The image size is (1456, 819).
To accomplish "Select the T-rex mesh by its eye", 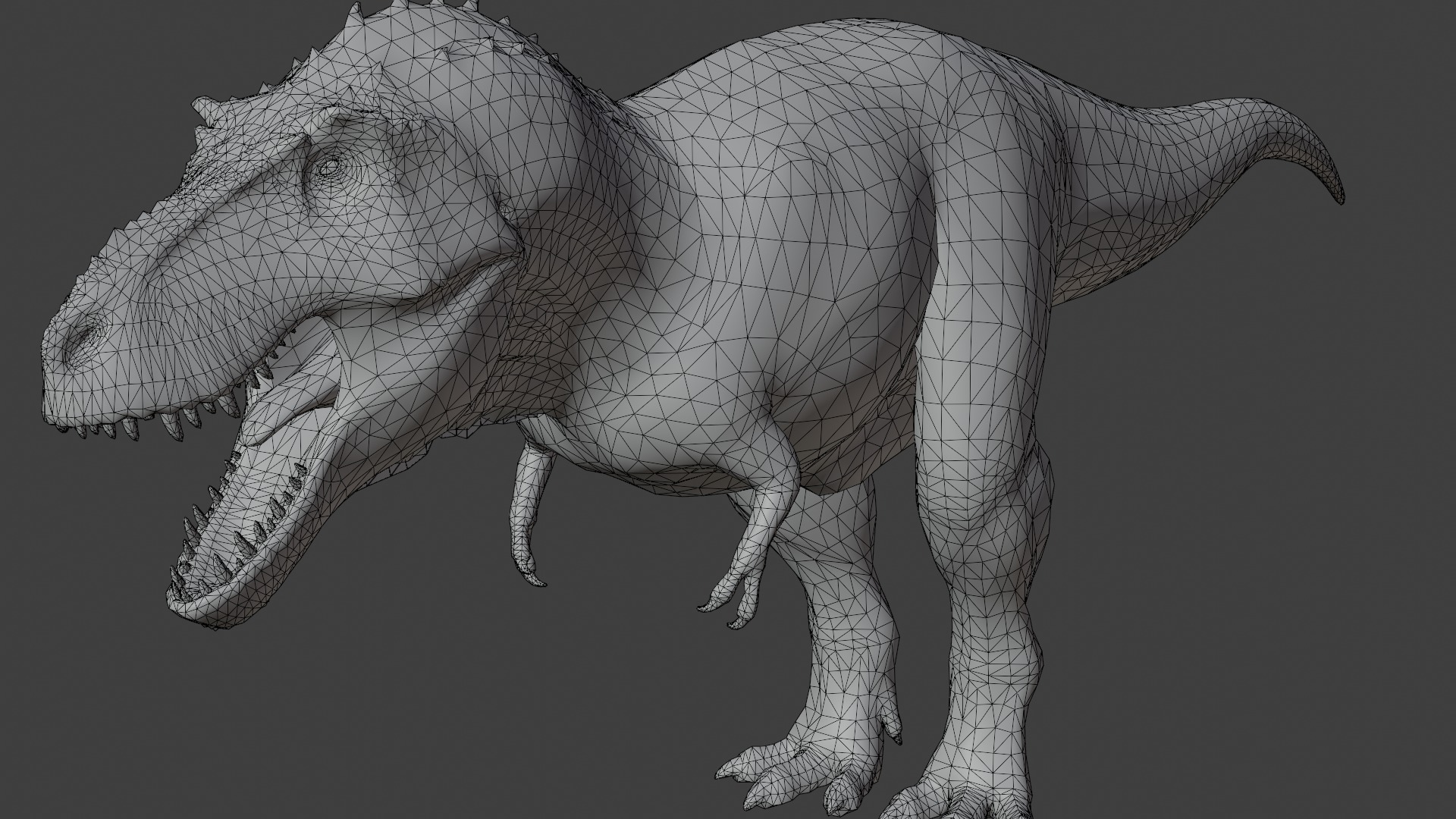I will click(x=330, y=168).
